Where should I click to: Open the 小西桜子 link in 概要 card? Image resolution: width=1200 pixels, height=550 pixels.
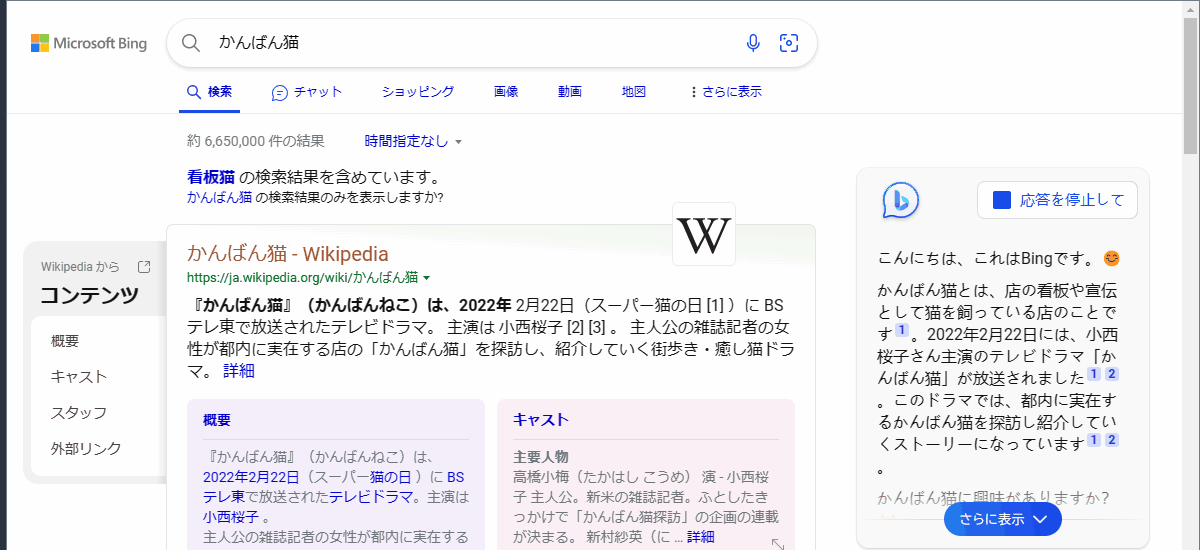[x=231, y=517]
